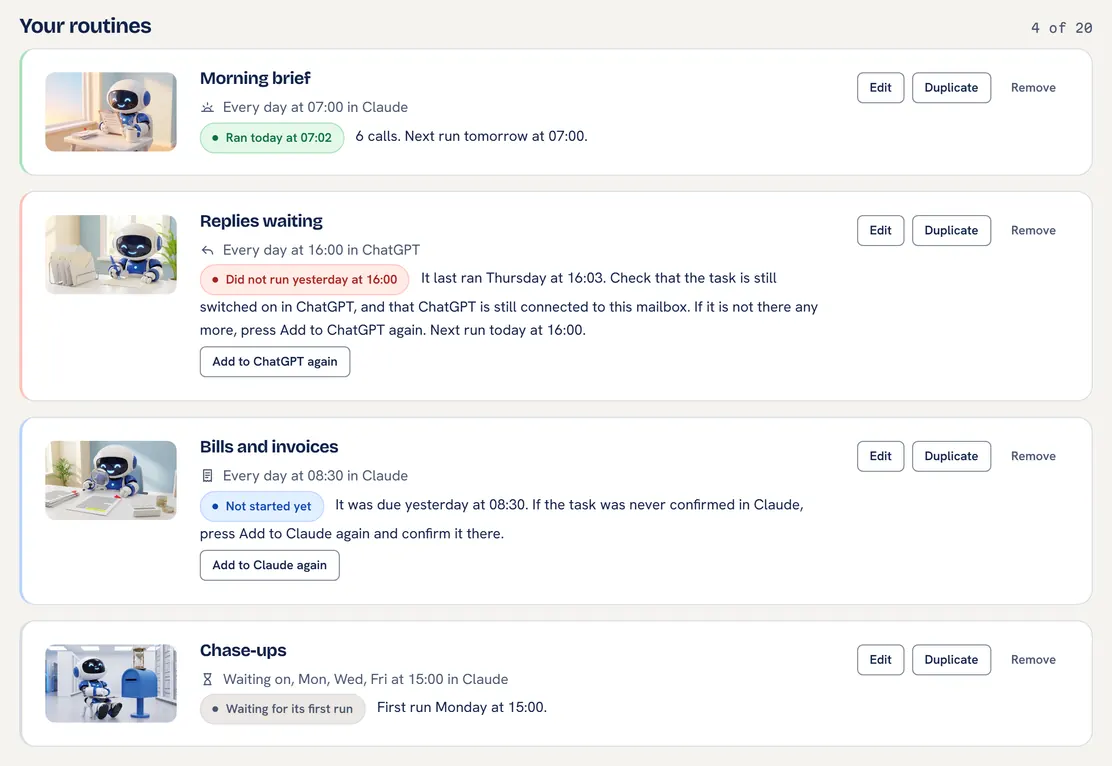Click the reply arrow icon beside Replies waiting schedule
Screen dimensions: 1112x766
click(x=207, y=250)
